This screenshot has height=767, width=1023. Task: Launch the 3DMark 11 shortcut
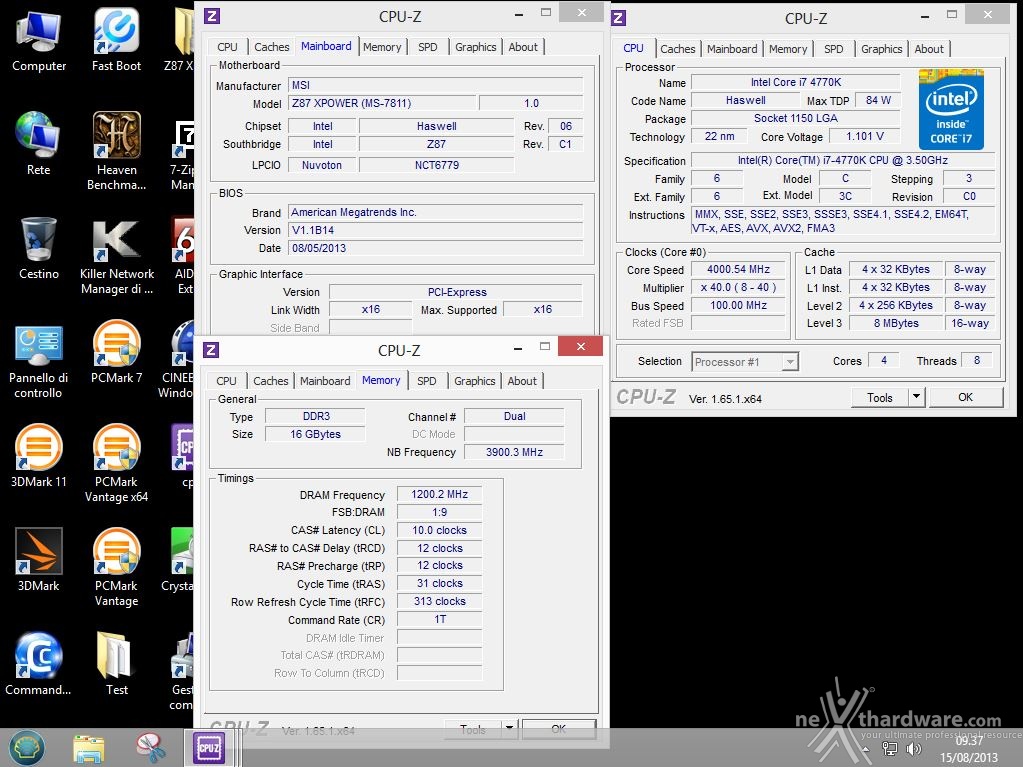point(38,456)
